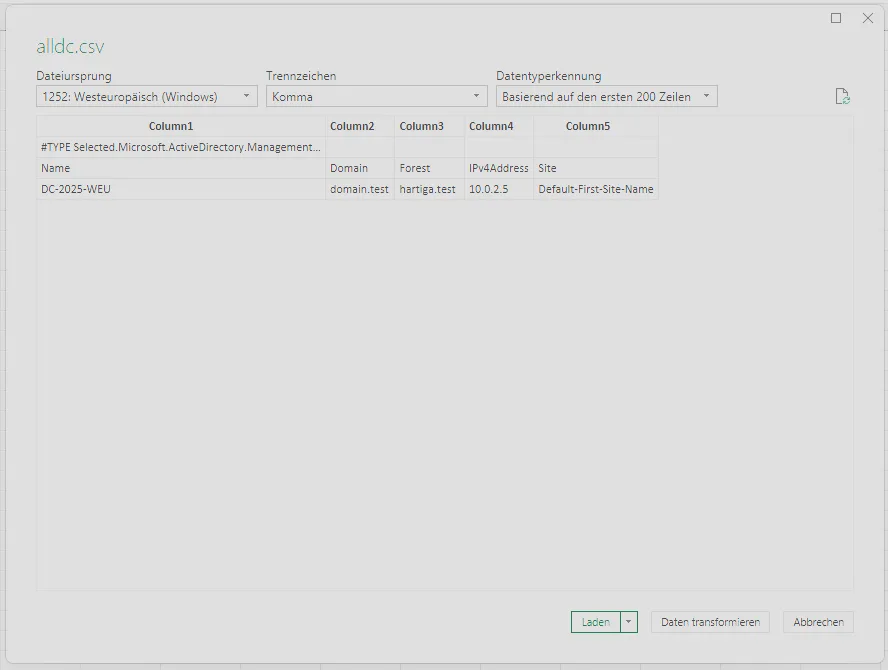The image size is (888, 670).
Task: Open the Dateiursprung encoding dropdown
Action: [147, 97]
